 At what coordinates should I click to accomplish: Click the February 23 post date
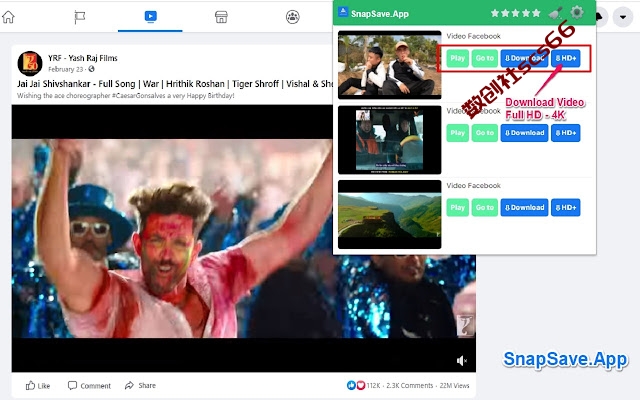pos(66,69)
